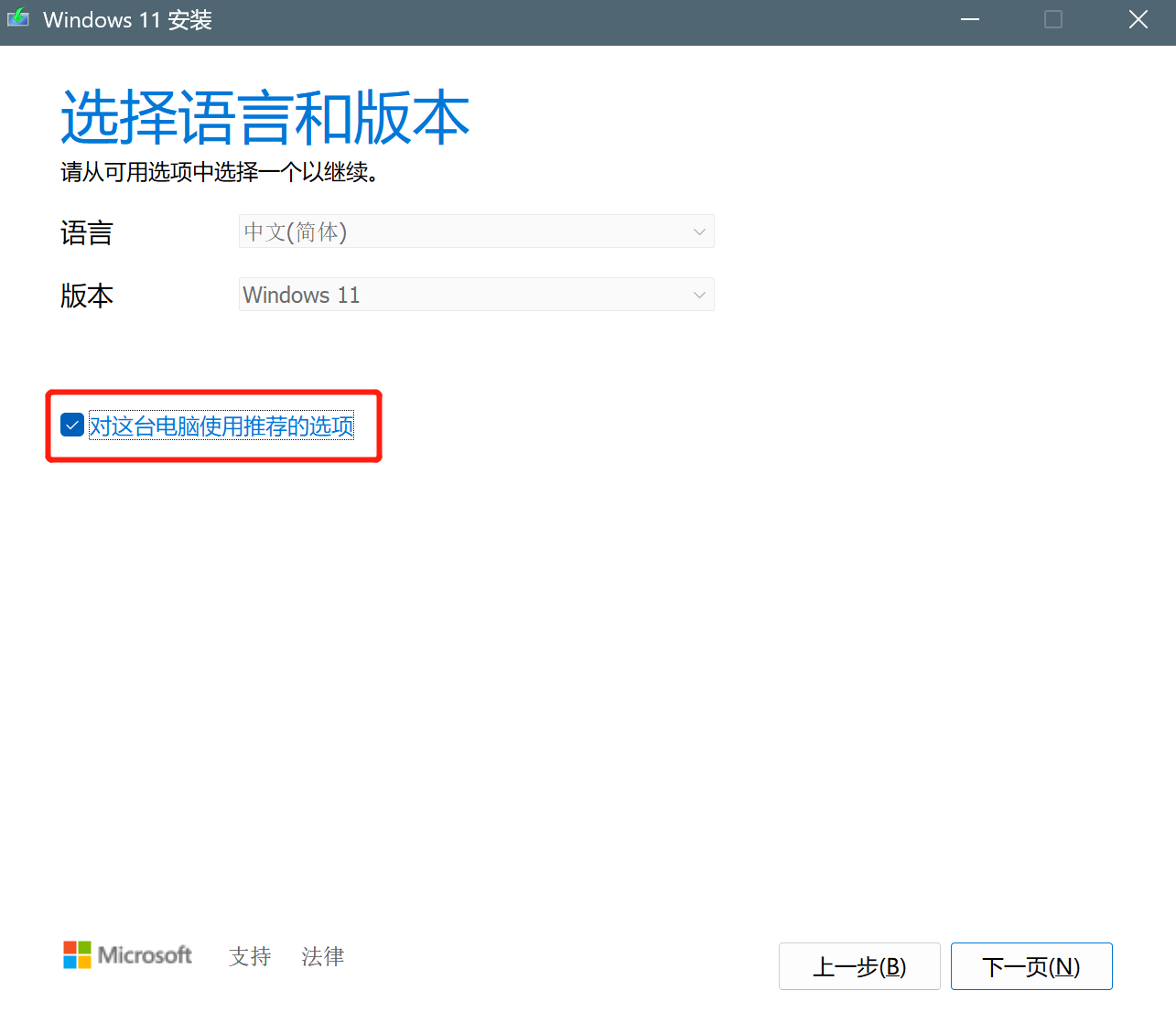Viewport: 1176px width, 1034px height.
Task: Toggle the recommended options checkbox off
Action: tap(71, 425)
